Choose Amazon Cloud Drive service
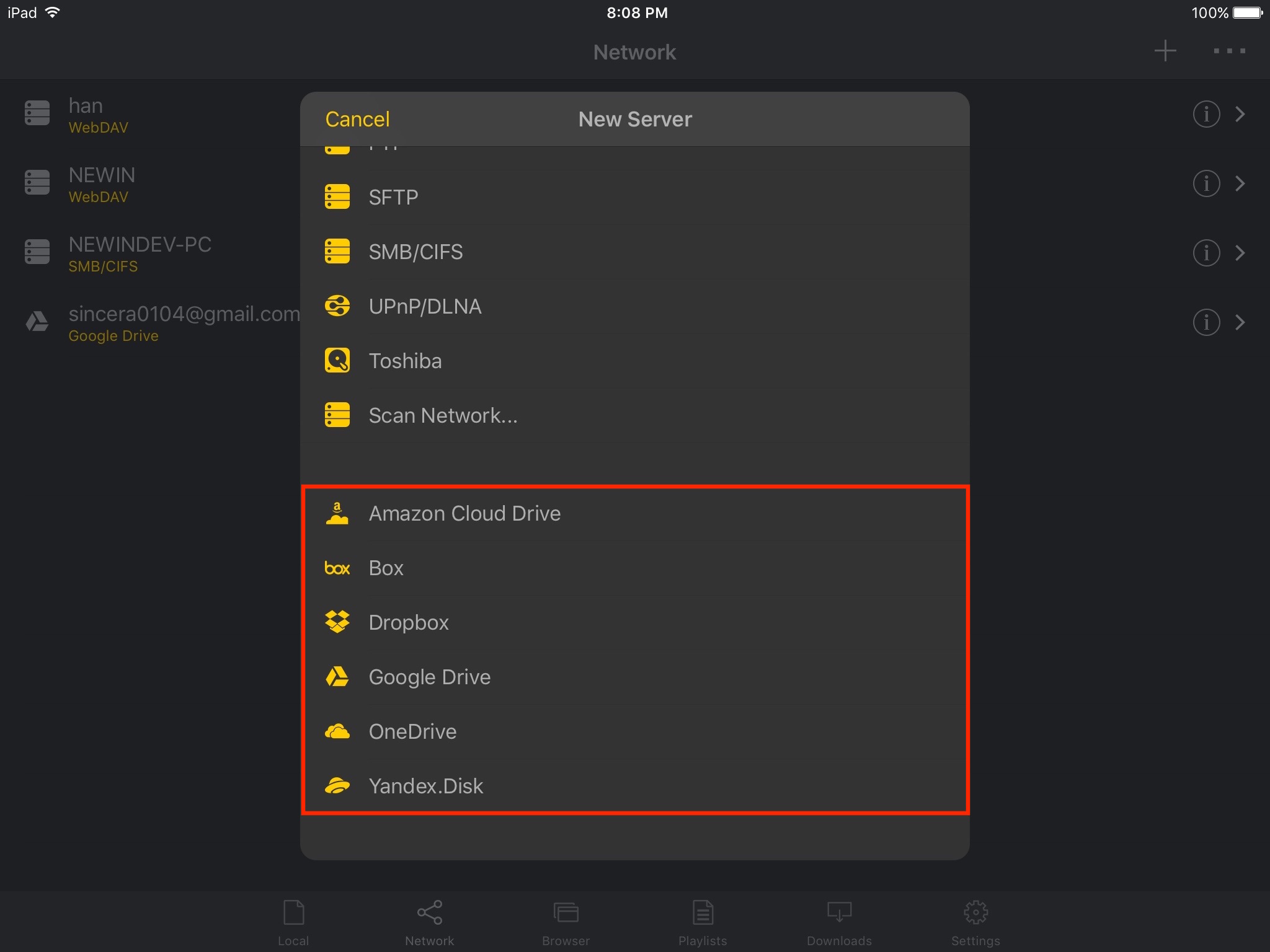This screenshot has height=952, width=1270. [x=635, y=513]
